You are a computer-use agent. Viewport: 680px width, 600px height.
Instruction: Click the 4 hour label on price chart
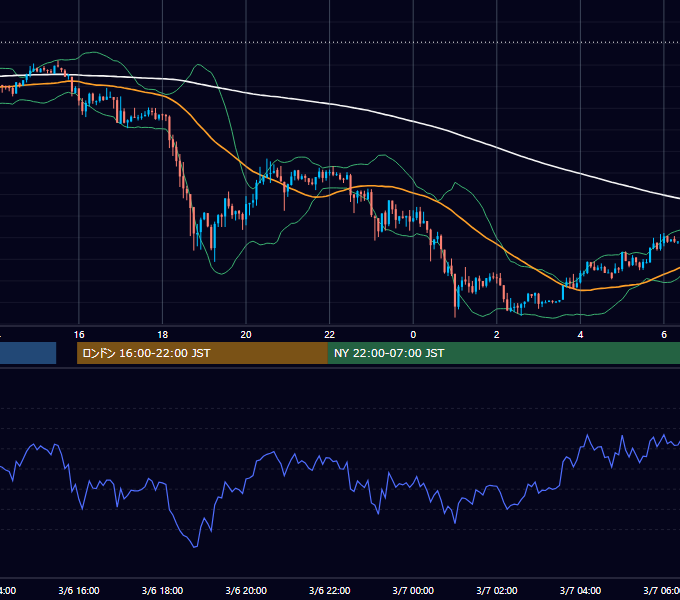580,334
